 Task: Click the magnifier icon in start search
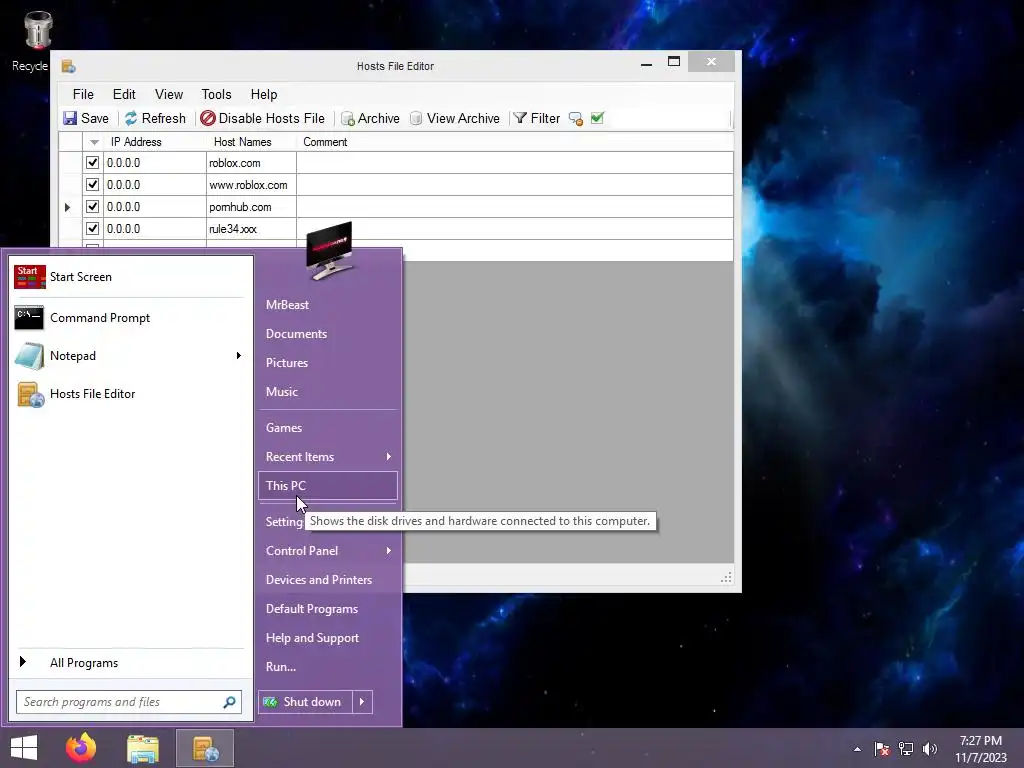(229, 702)
